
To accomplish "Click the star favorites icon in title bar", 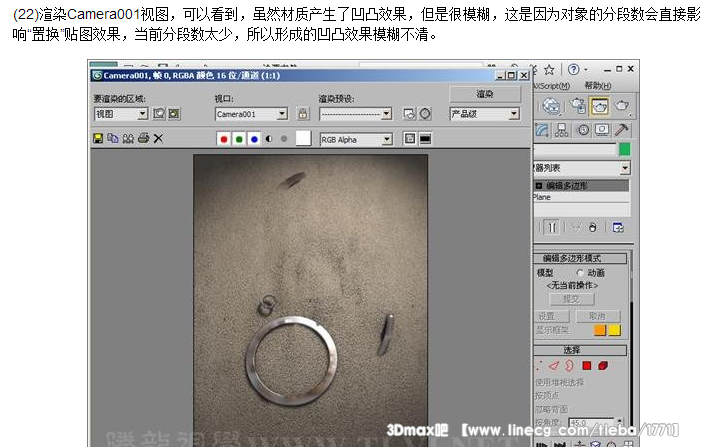I will click(549, 70).
